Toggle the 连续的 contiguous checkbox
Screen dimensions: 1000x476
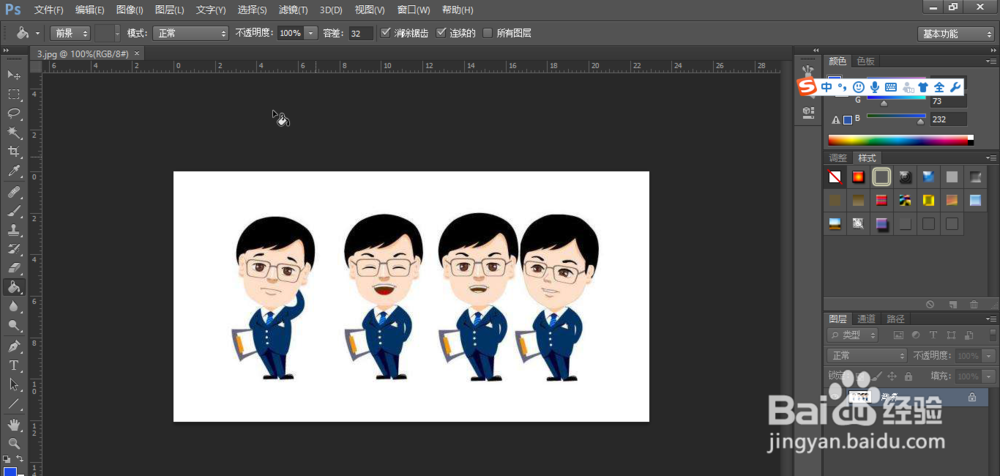click(441, 33)
